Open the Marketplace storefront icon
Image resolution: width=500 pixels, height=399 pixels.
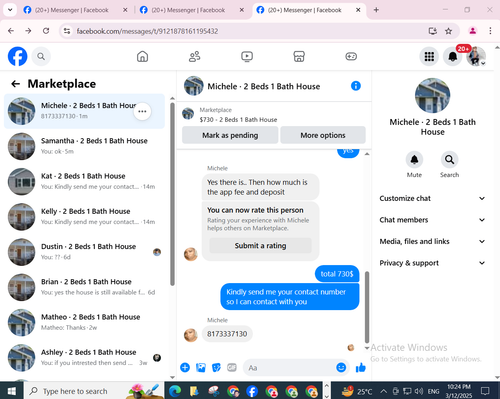click(x=299, y=56)
